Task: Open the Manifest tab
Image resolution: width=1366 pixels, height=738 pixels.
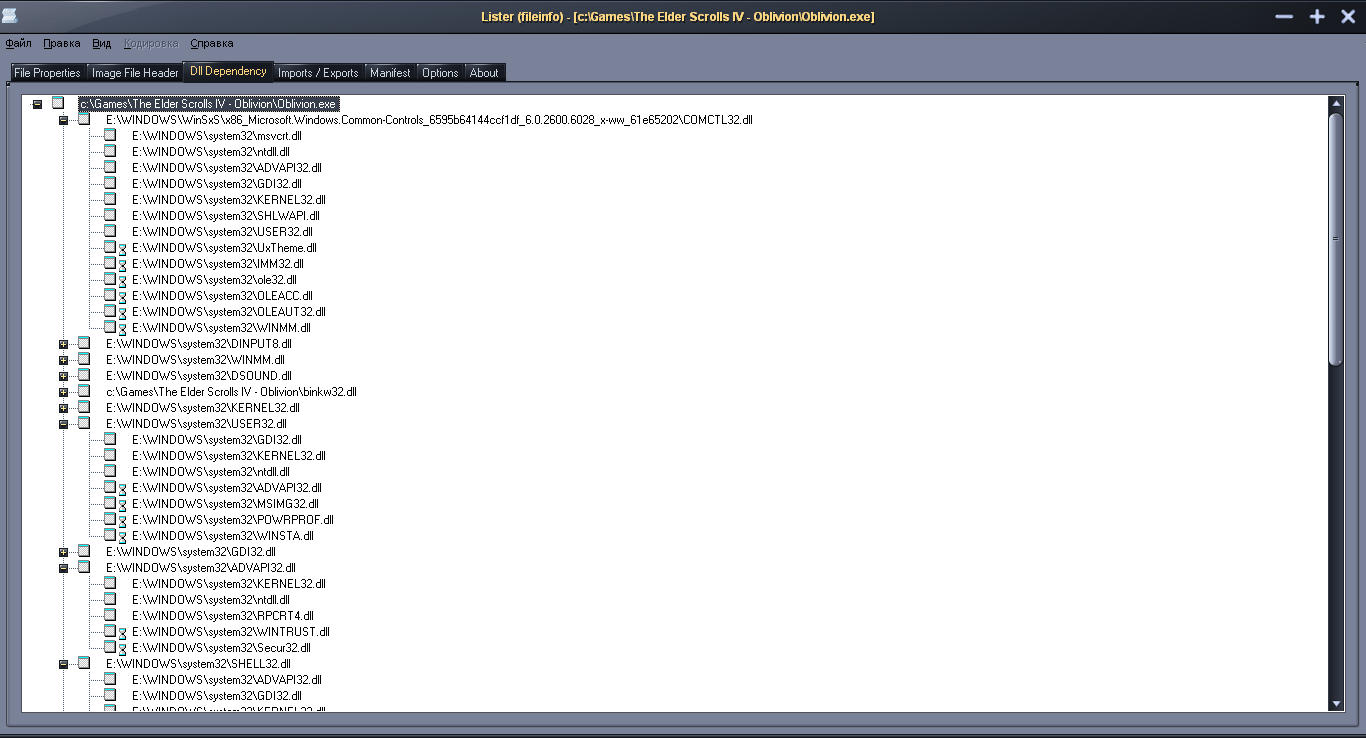Action: click(390, 73)
